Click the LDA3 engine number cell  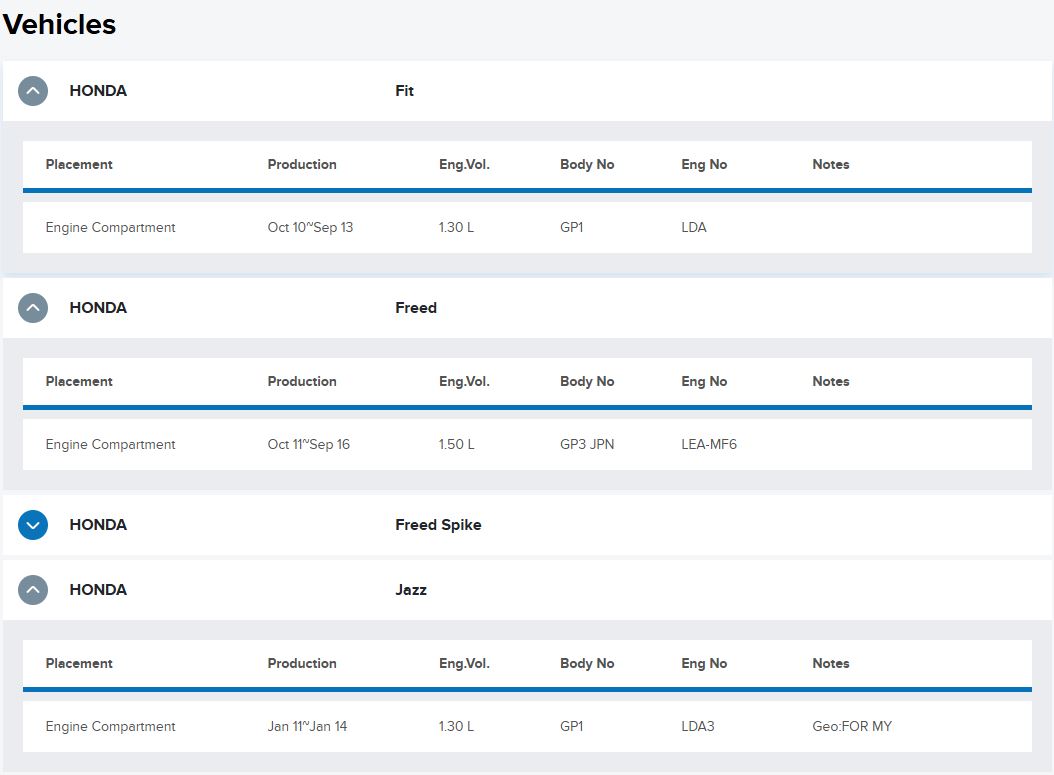(x=698, y=727)
